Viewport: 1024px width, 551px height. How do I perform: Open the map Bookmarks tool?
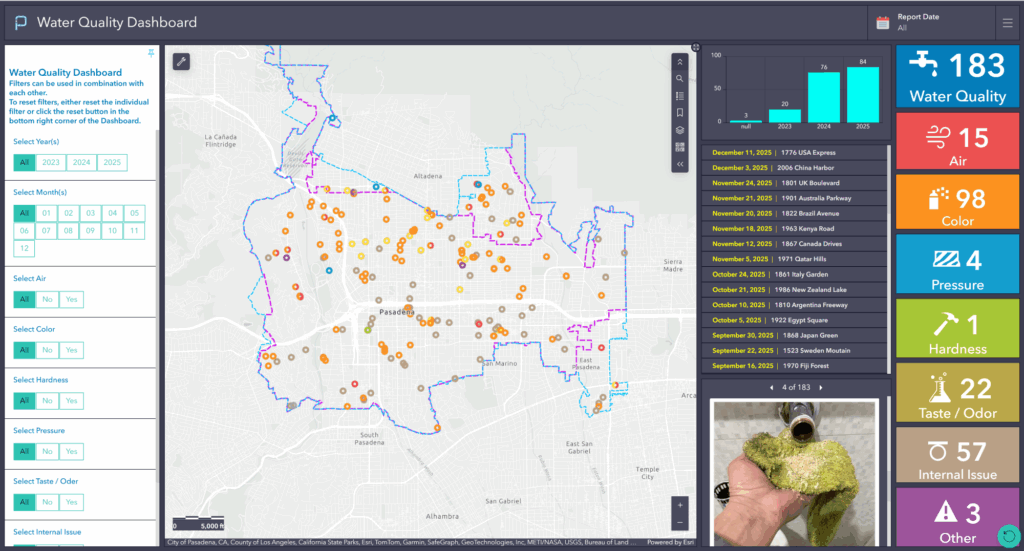(680, 113)
